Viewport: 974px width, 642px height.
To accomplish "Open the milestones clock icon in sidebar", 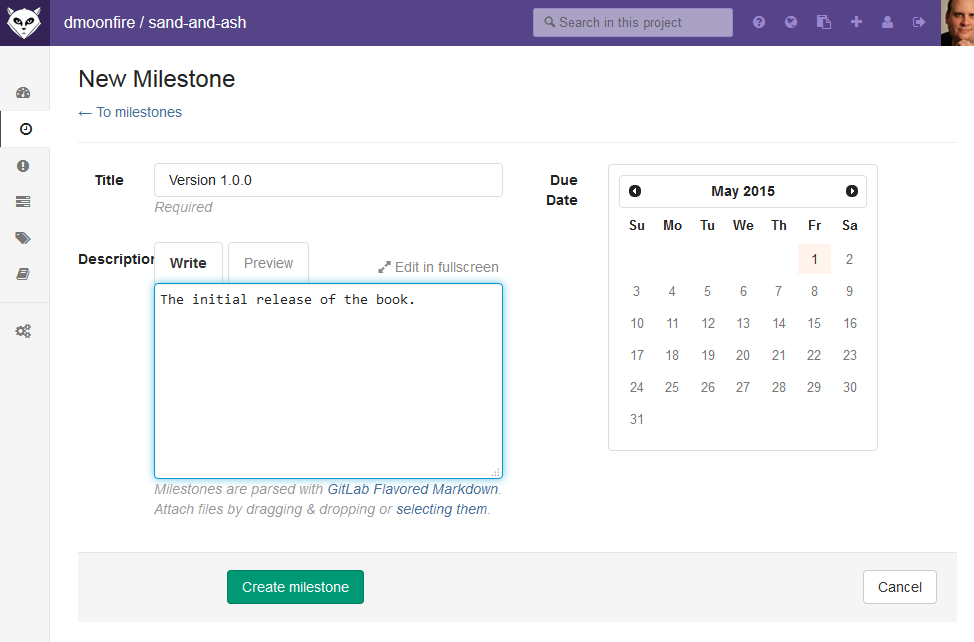I will (x=25, y=129).
